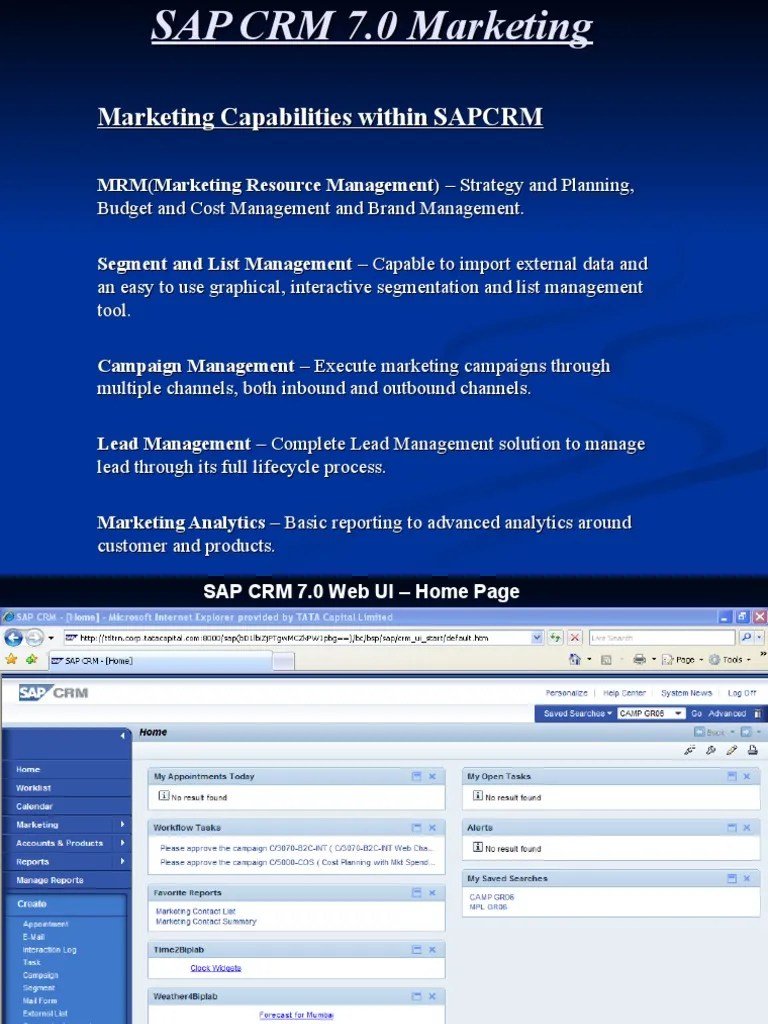The height and width of the screenshot is (1024, 768).
Task: Open Marketing in the navigation bar
Action: pyautogui.click(x=37, y=825)
